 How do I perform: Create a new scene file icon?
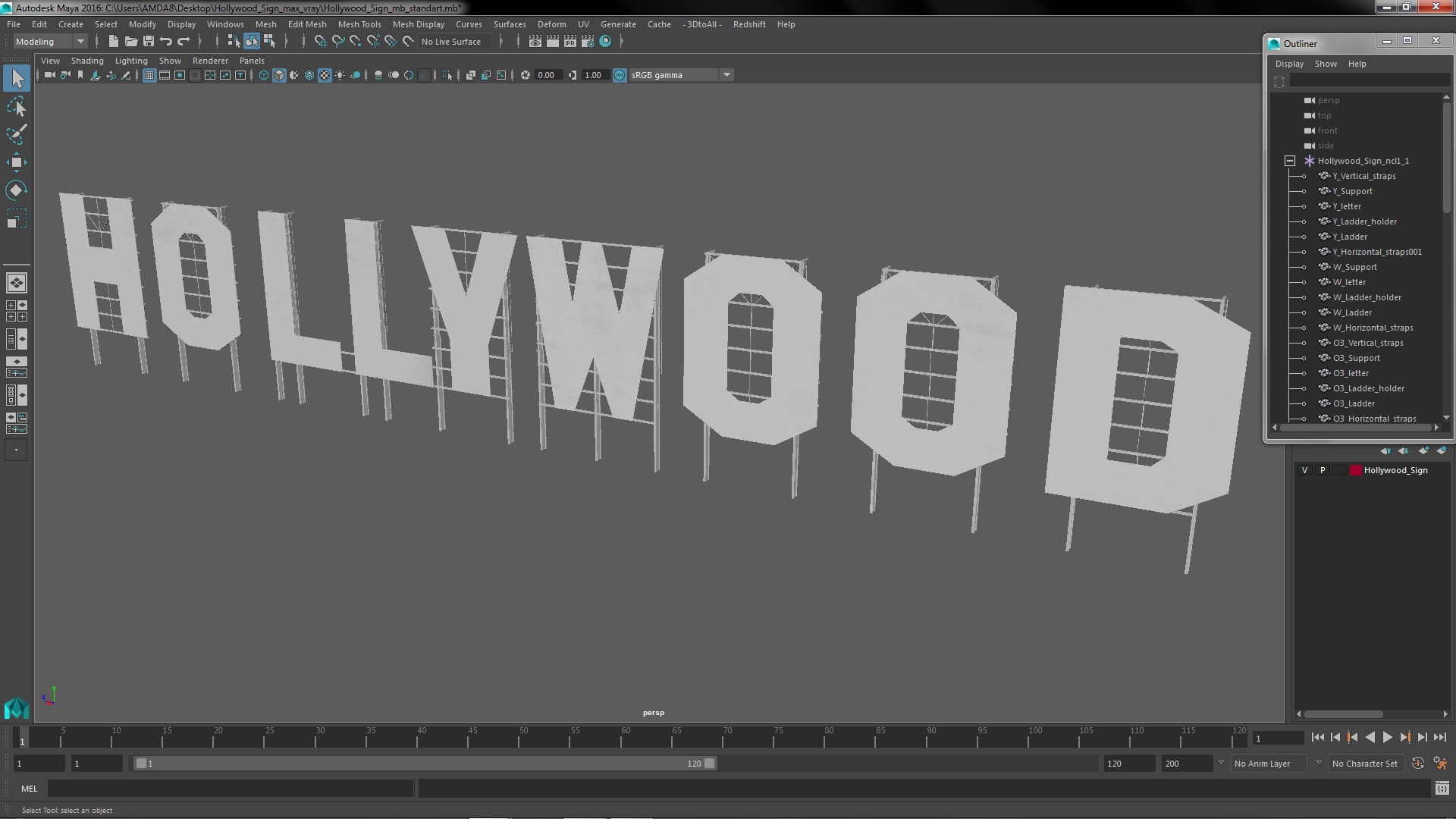(114, 42)
